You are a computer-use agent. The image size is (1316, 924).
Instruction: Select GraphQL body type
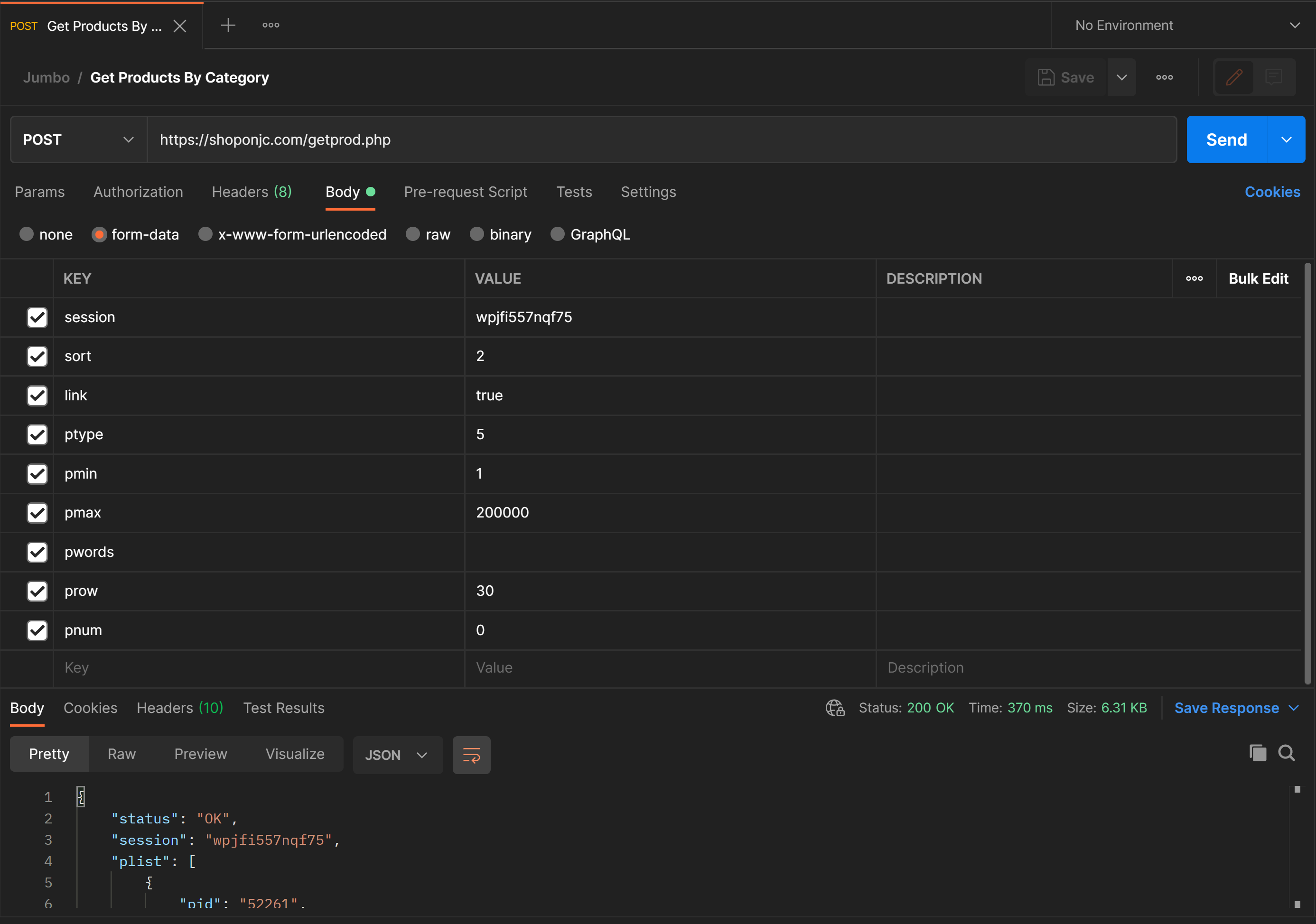[558, 234]
